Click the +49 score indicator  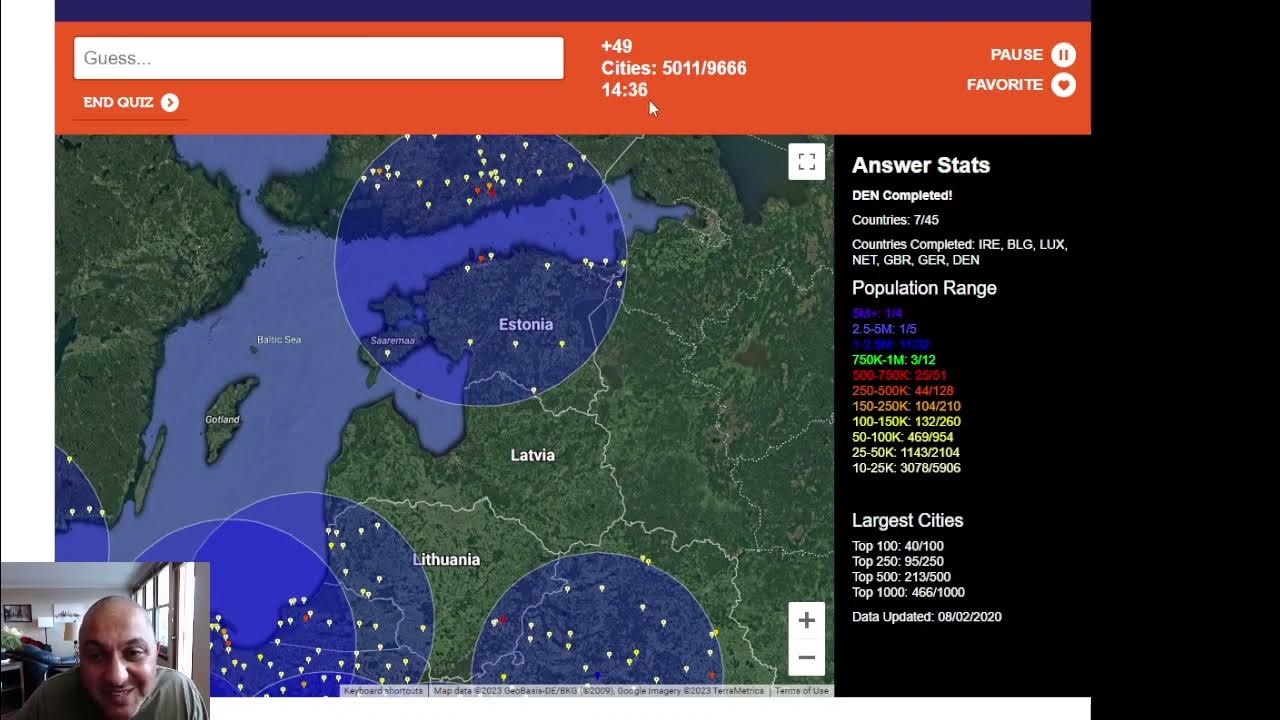tap(616, 46)
